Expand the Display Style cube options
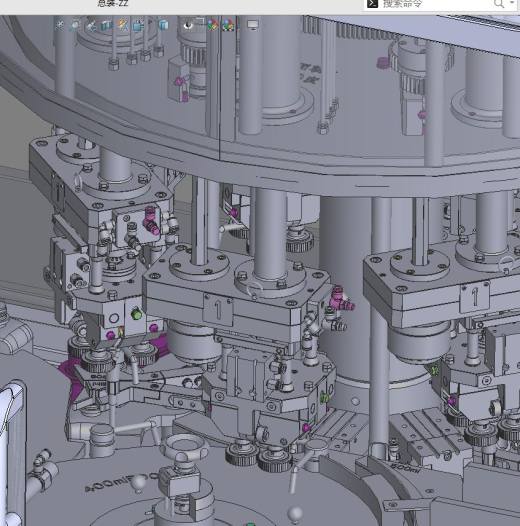The width and height of the screenshot is (520, 526). (x=163, y=25)
